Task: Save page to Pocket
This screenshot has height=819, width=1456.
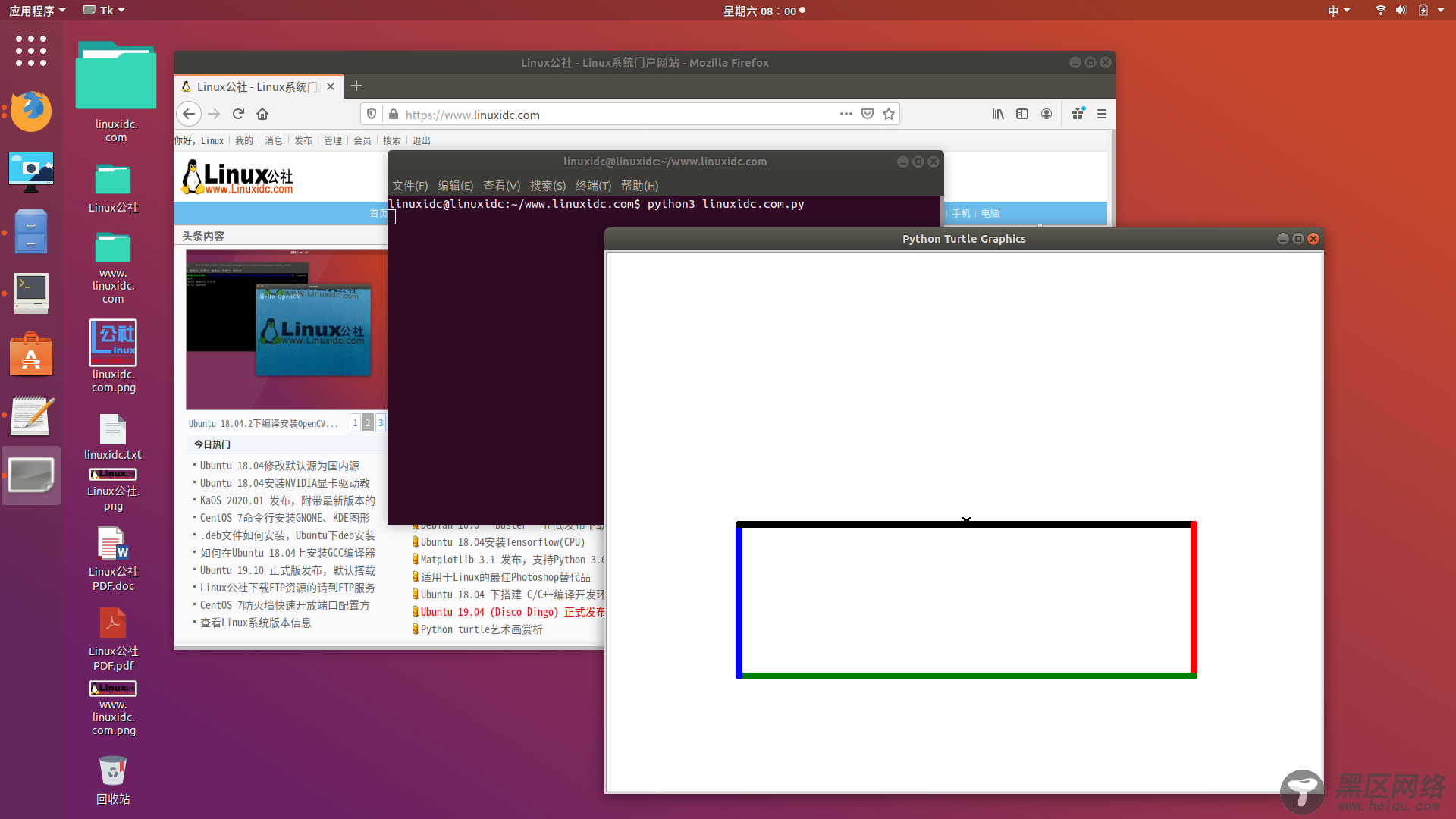Action: [868, 114]
